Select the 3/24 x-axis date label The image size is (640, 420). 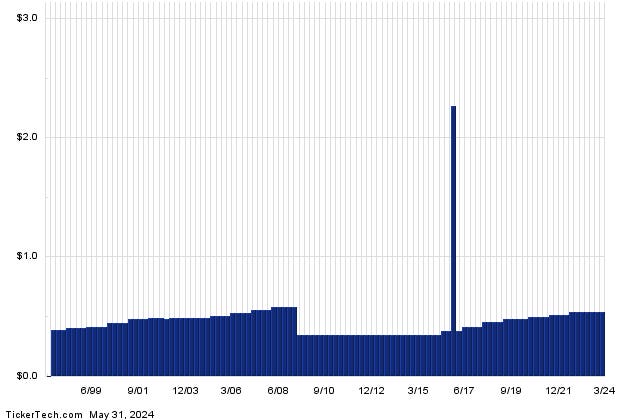pyautogui.click(x=604, y=391)
